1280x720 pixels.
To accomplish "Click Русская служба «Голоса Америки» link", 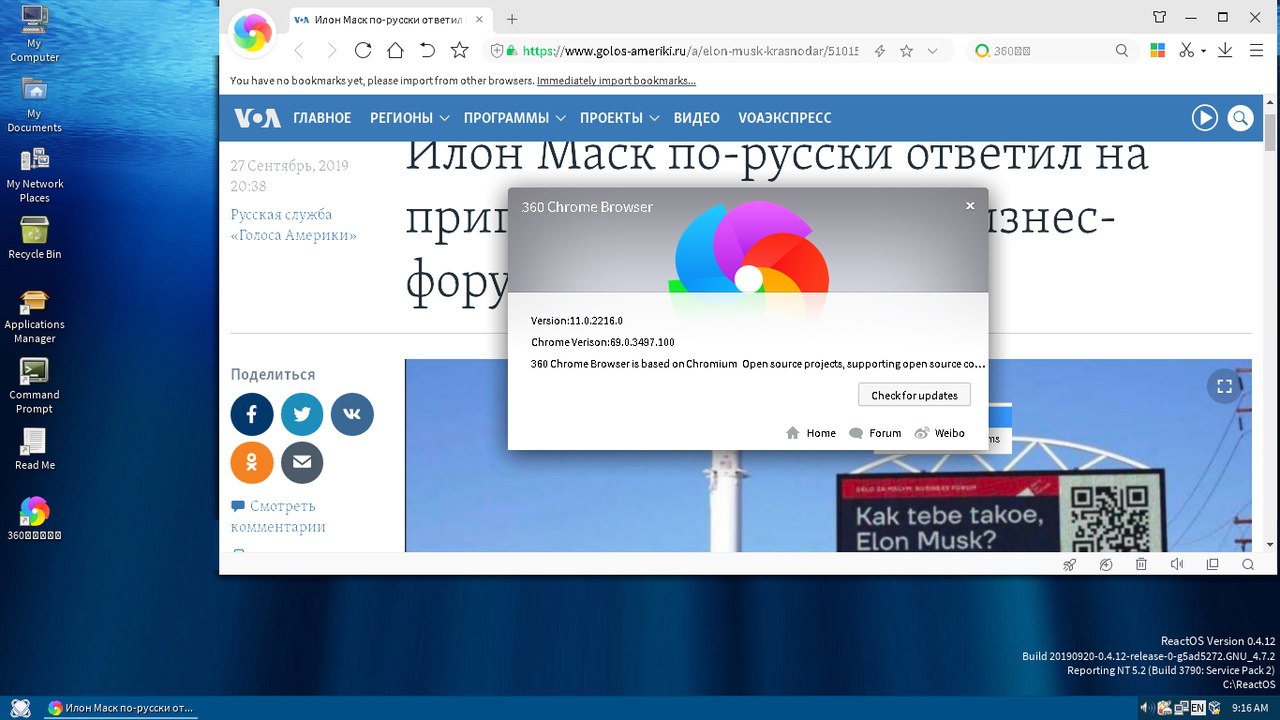I will click(x=293, y=225).
